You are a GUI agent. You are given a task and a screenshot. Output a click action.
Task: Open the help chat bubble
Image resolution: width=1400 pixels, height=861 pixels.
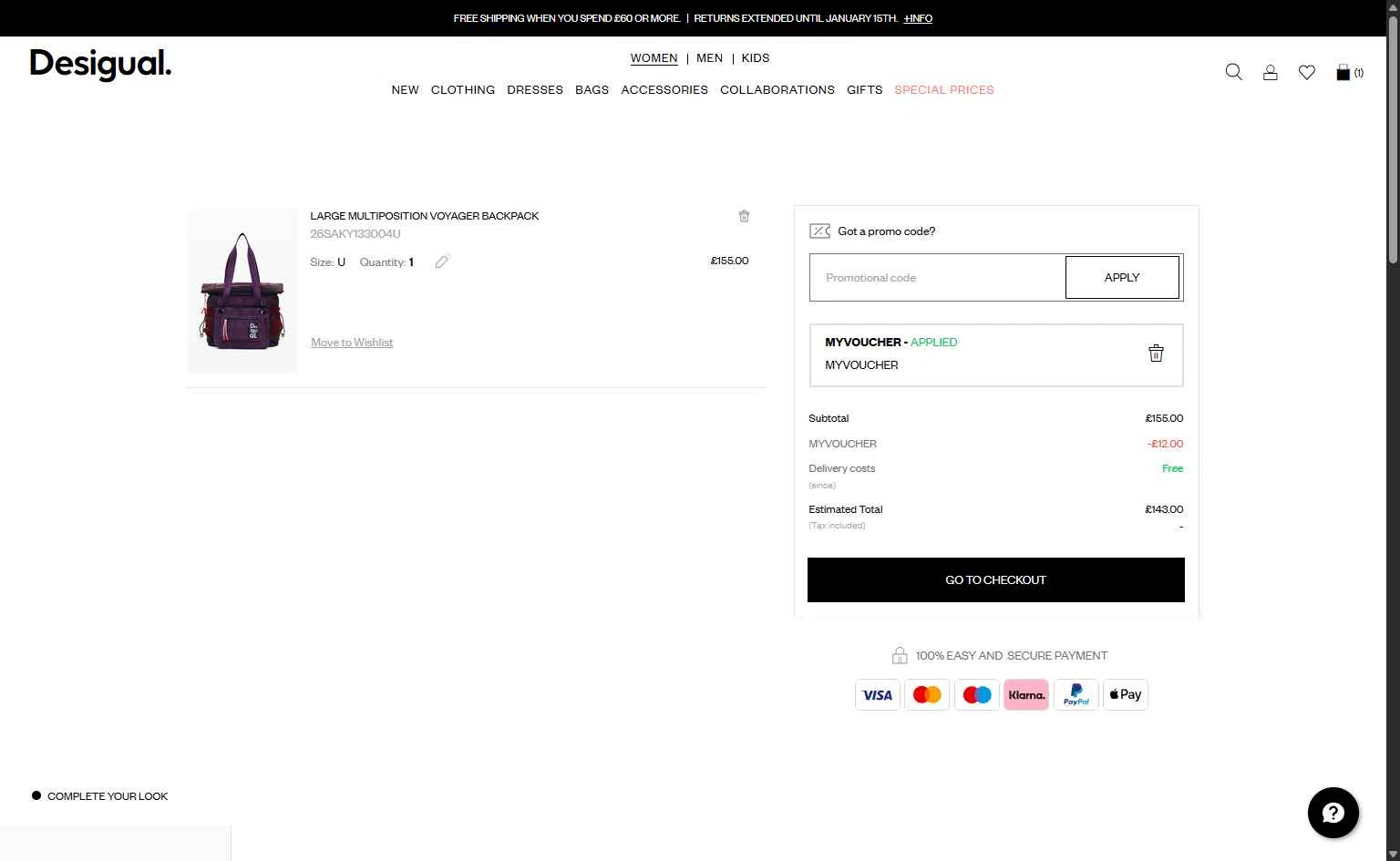[1333, 813]
